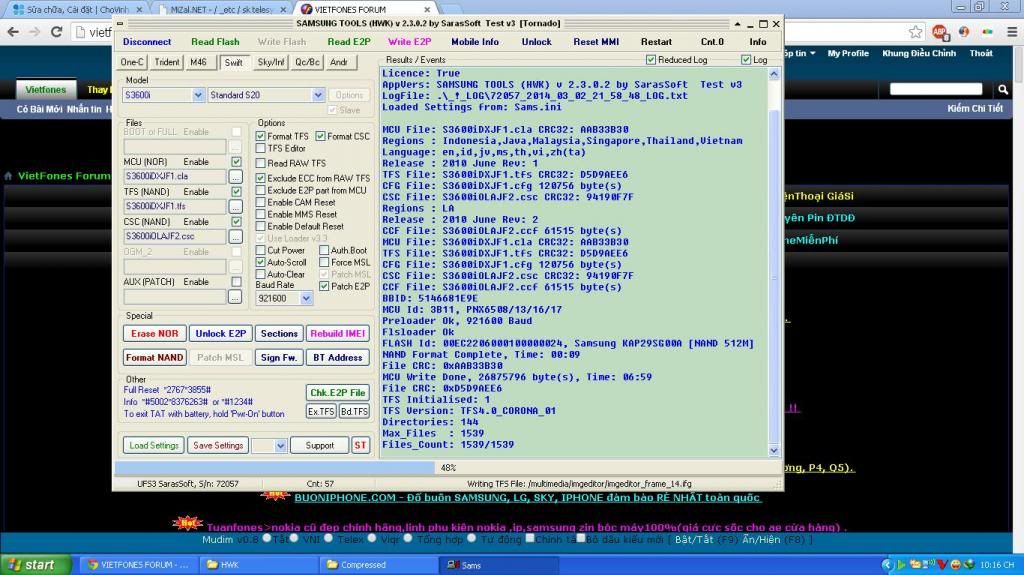Click the MCU file name field

pos(174,176)
